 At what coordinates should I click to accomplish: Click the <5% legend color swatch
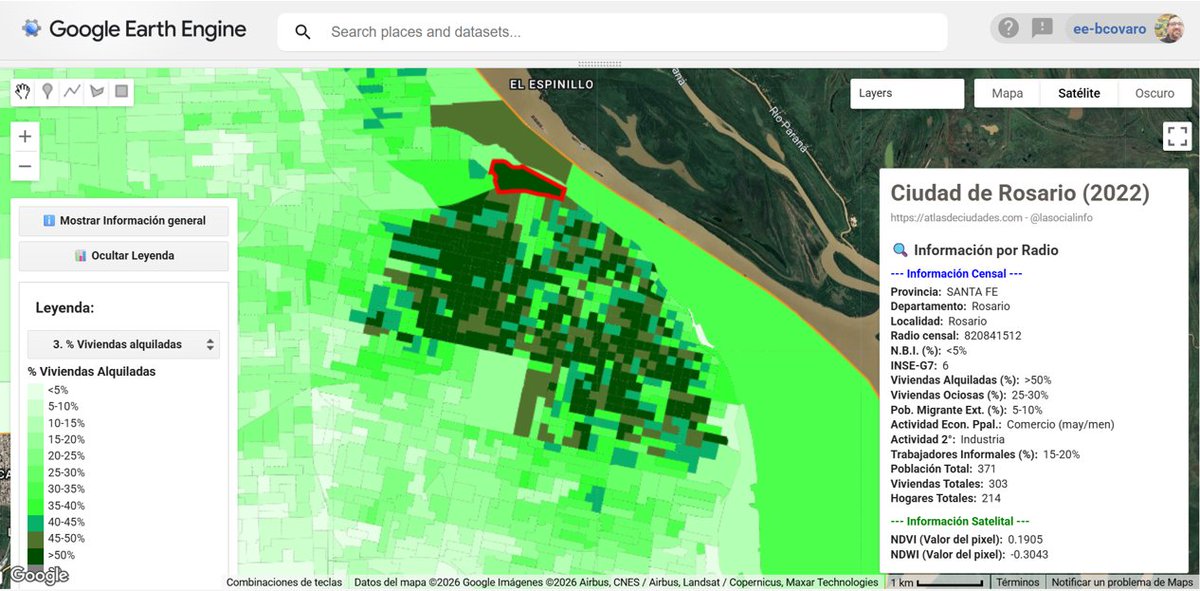tap(35, 390)
